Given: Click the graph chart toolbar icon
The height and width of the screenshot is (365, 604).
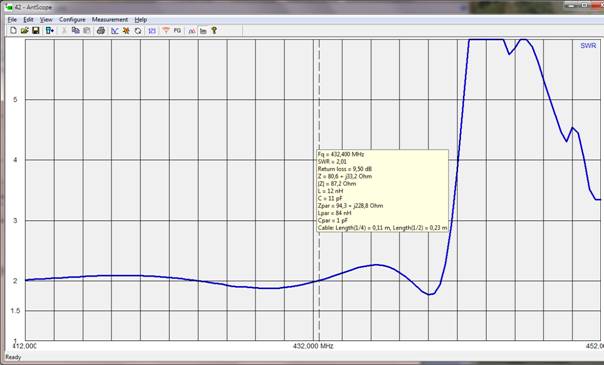Looking at the screenshot, I should [x=115, y=30].
